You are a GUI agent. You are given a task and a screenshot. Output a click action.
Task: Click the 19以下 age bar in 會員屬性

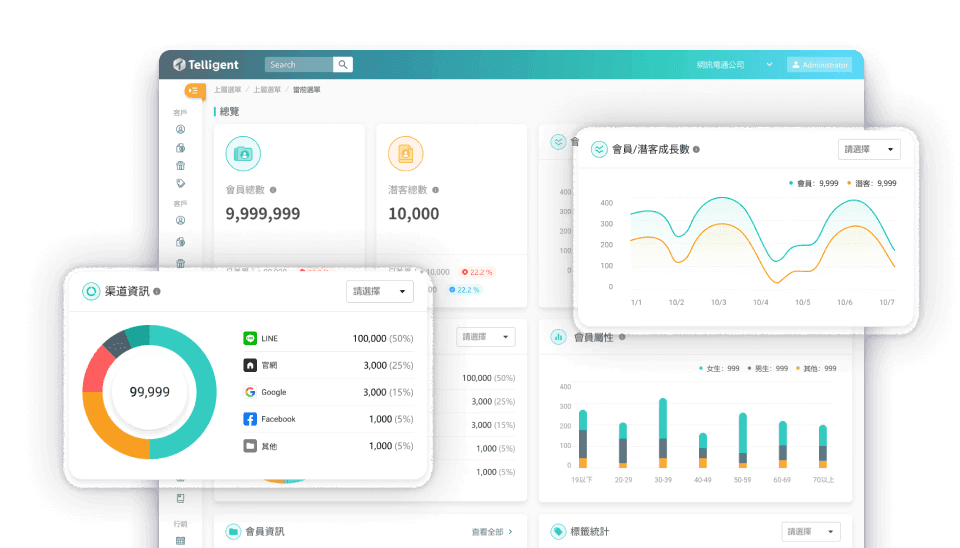[583, 438]
